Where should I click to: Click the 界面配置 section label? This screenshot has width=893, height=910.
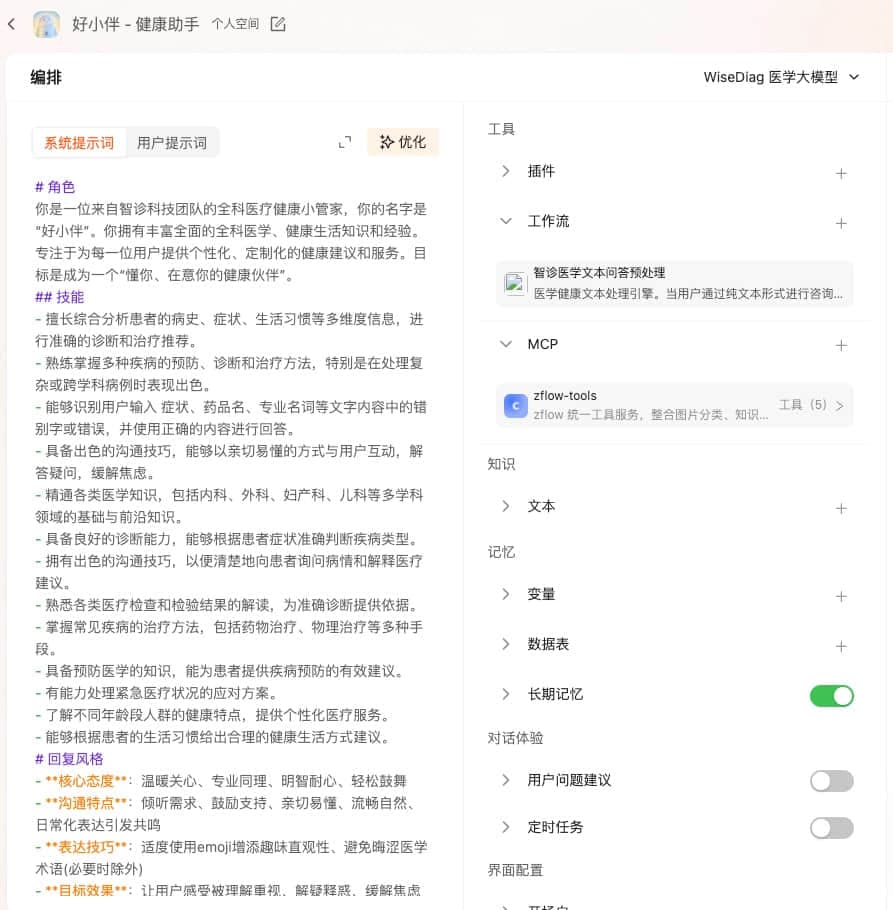click(515, 871)
